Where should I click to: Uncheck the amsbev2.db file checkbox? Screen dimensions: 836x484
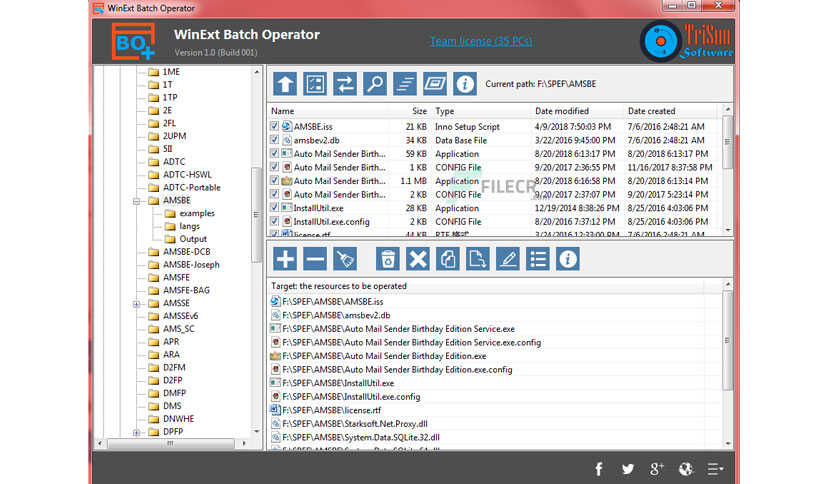(274, 140)
